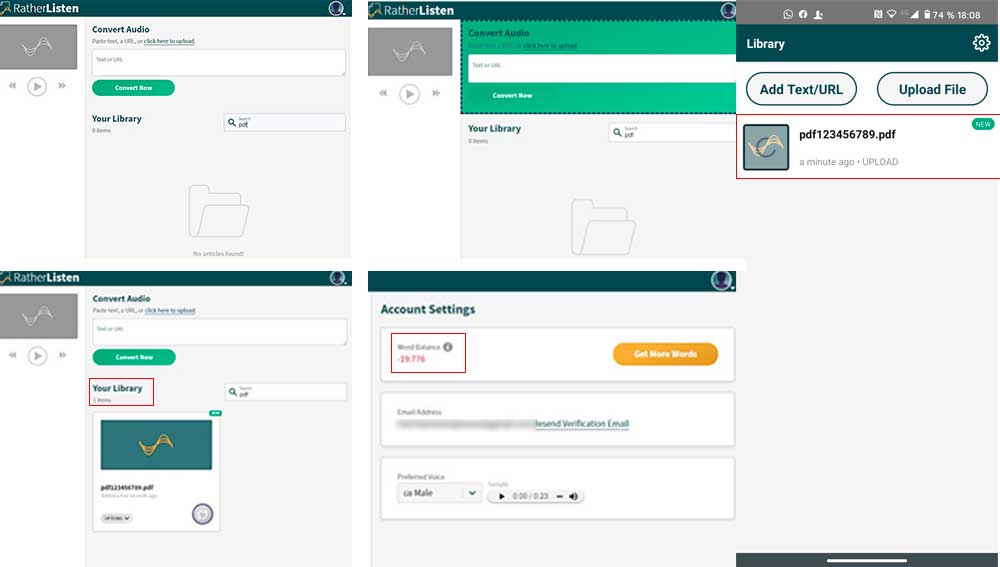Play the voice sample audio
The image size is (1000, 567).
click(x=502, y=496)
